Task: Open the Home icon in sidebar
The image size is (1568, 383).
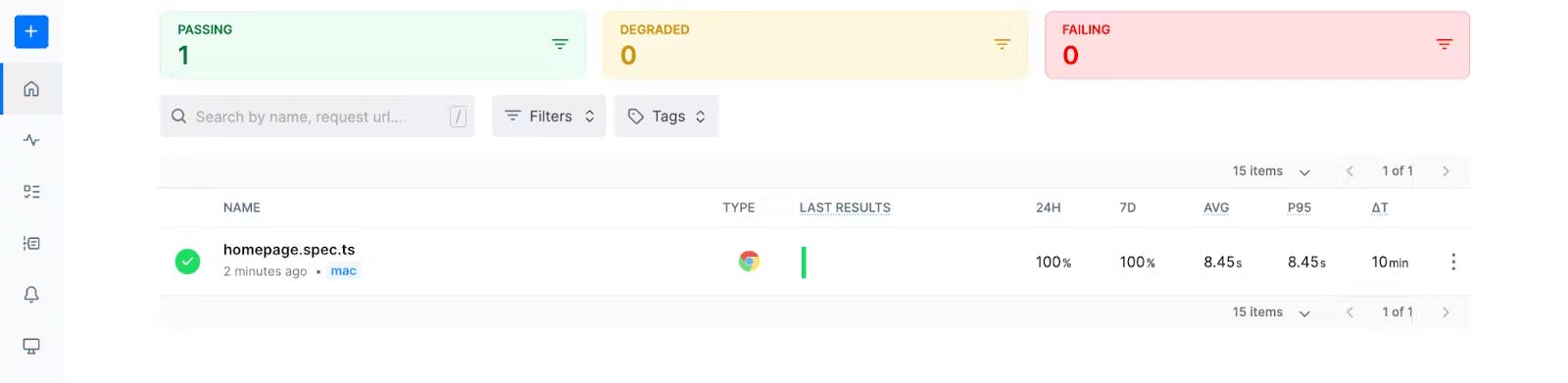Action: tap(31, 89)
